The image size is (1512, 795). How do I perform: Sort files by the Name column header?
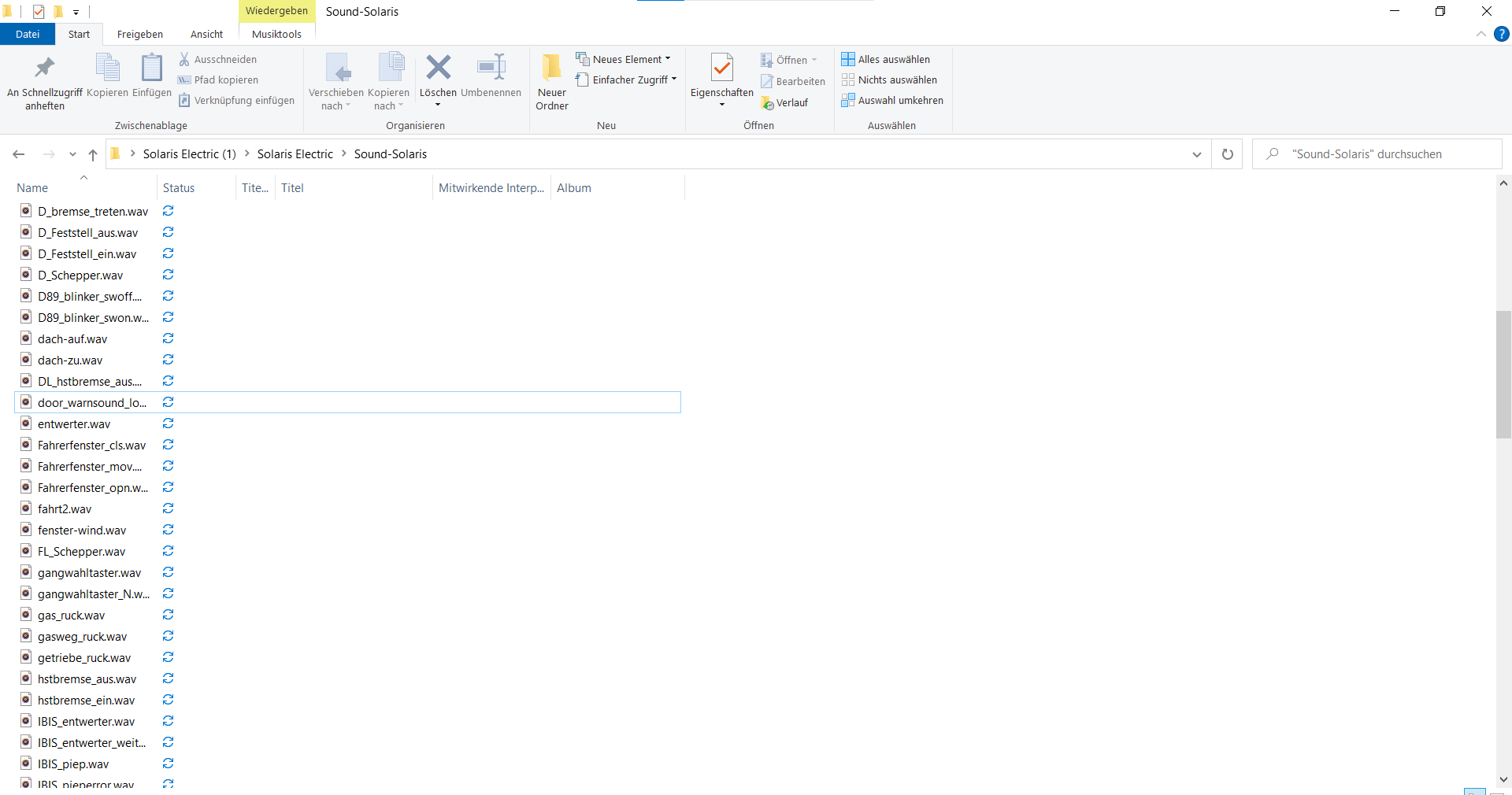click(x=32, y=187)
